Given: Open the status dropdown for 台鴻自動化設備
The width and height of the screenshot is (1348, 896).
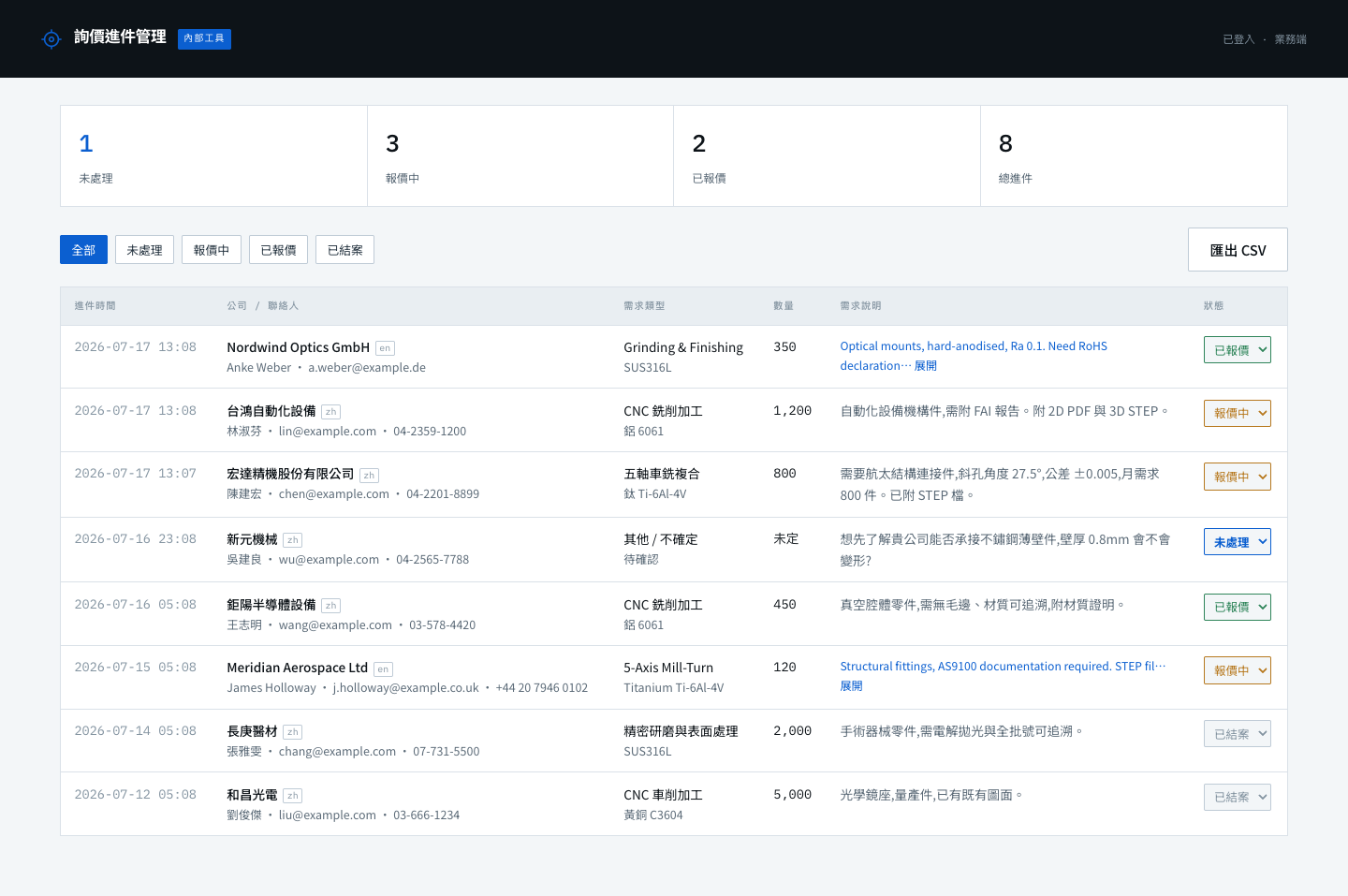Looking at the screenshot, I should point(1237,413).
